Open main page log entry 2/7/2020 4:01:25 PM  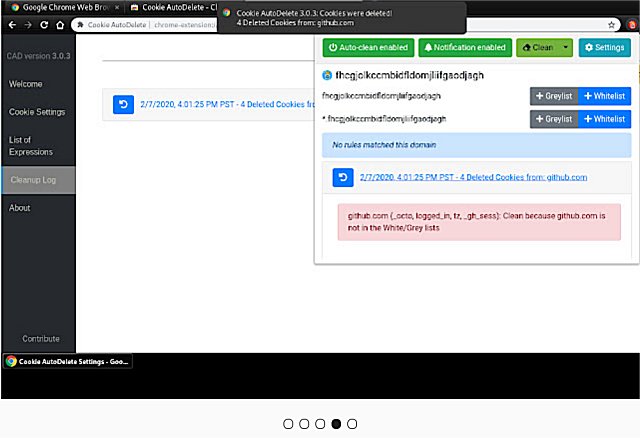click(x=227, y=104)
